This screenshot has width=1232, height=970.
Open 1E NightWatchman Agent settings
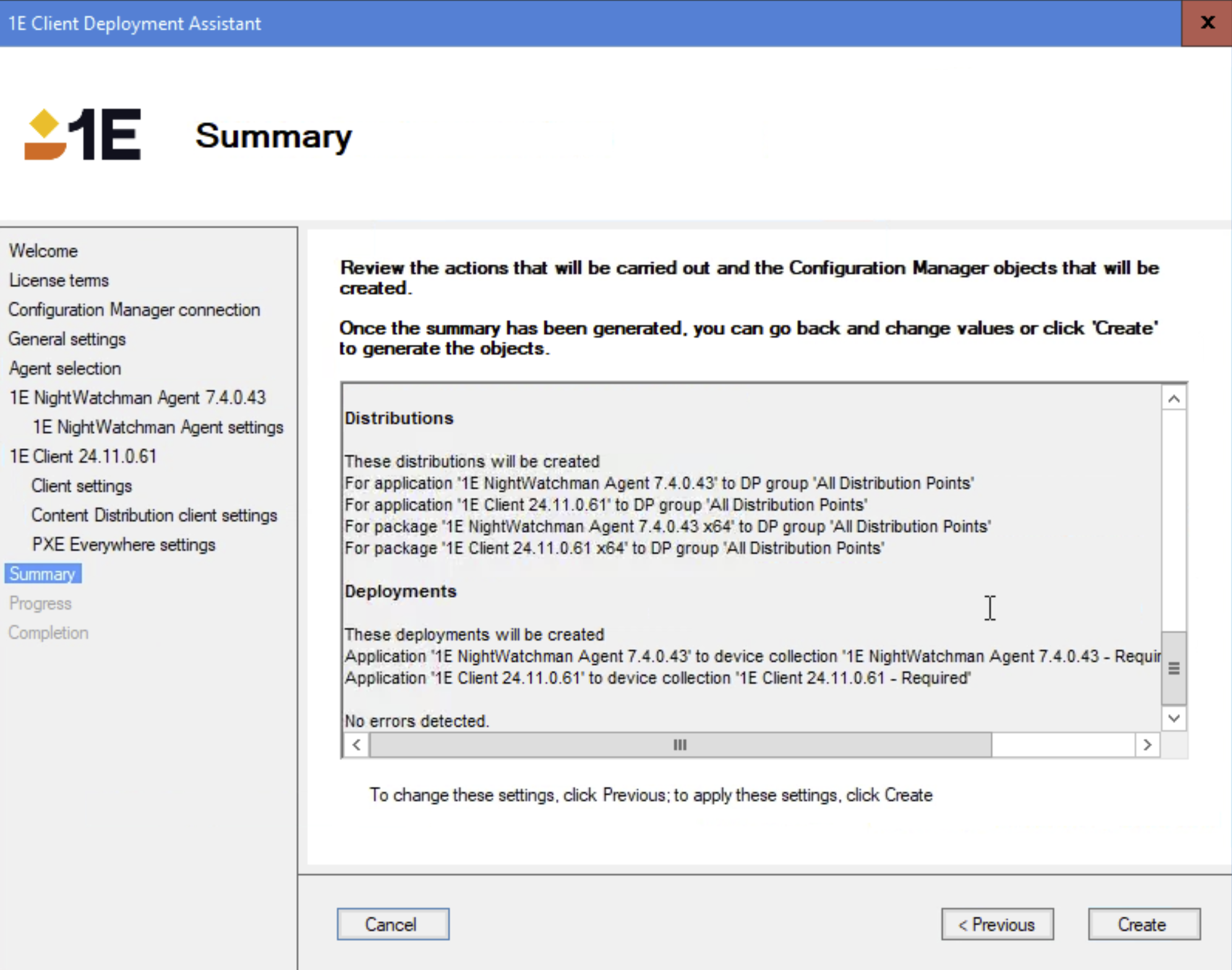point(158,427)
